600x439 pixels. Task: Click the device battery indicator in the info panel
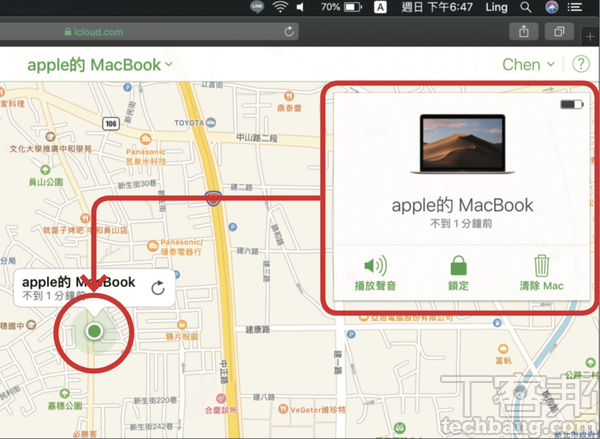pos(572,104)
